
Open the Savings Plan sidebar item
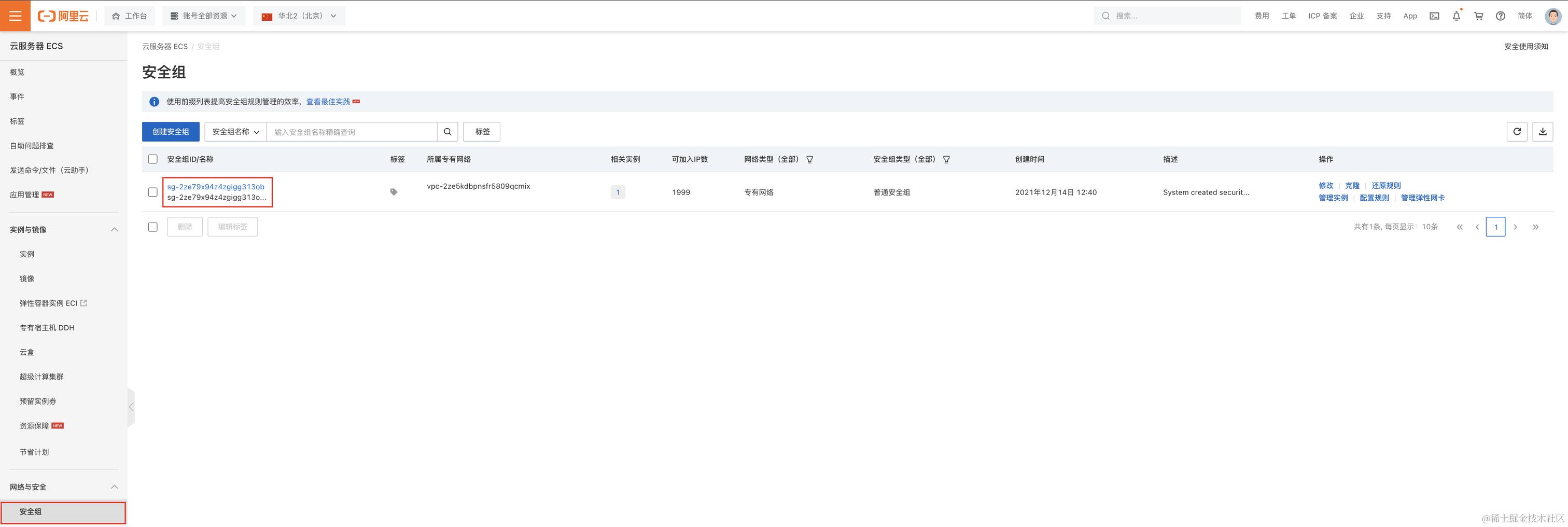click(34, 452)
